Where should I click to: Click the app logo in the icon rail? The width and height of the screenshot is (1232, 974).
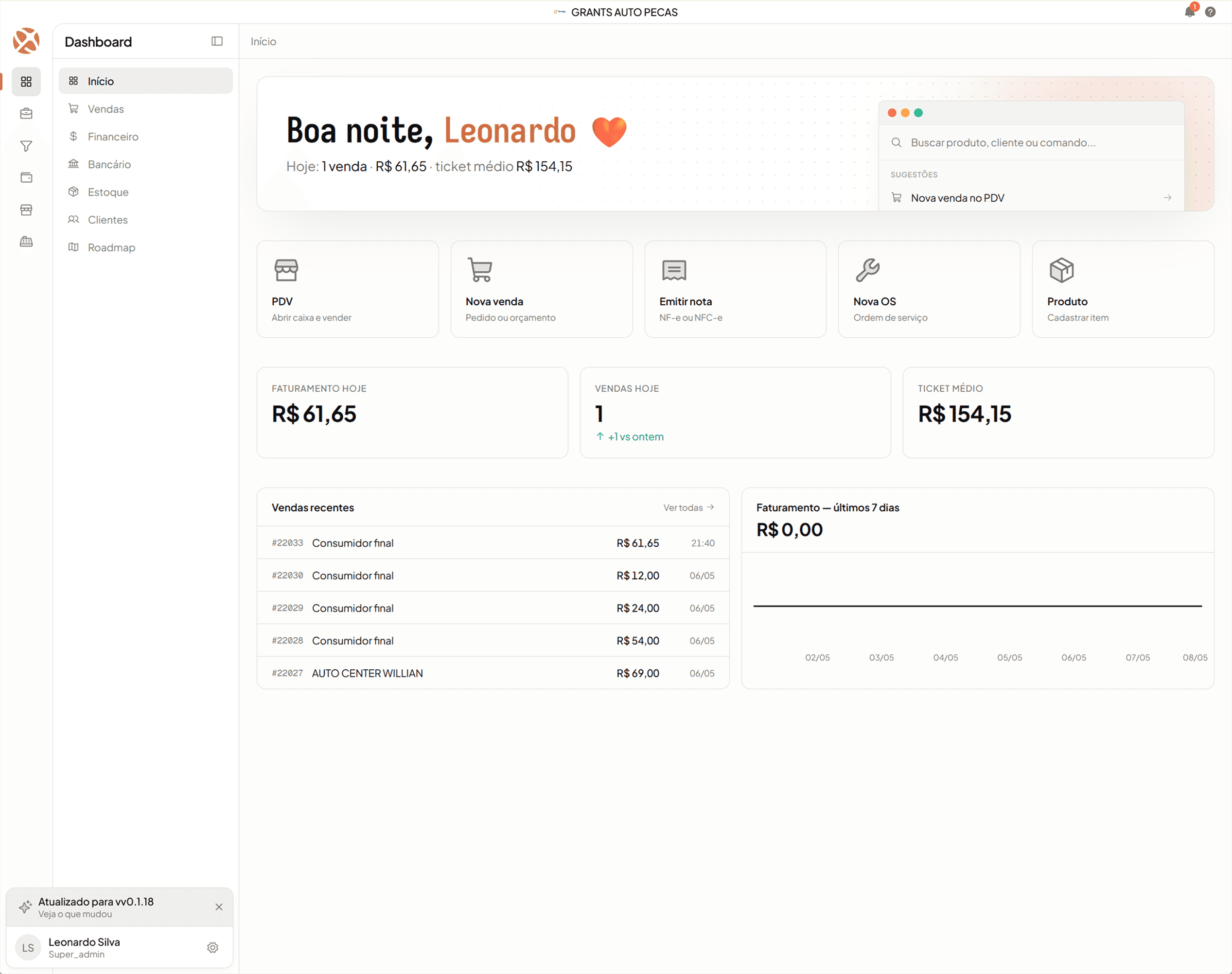click(26, 41)
